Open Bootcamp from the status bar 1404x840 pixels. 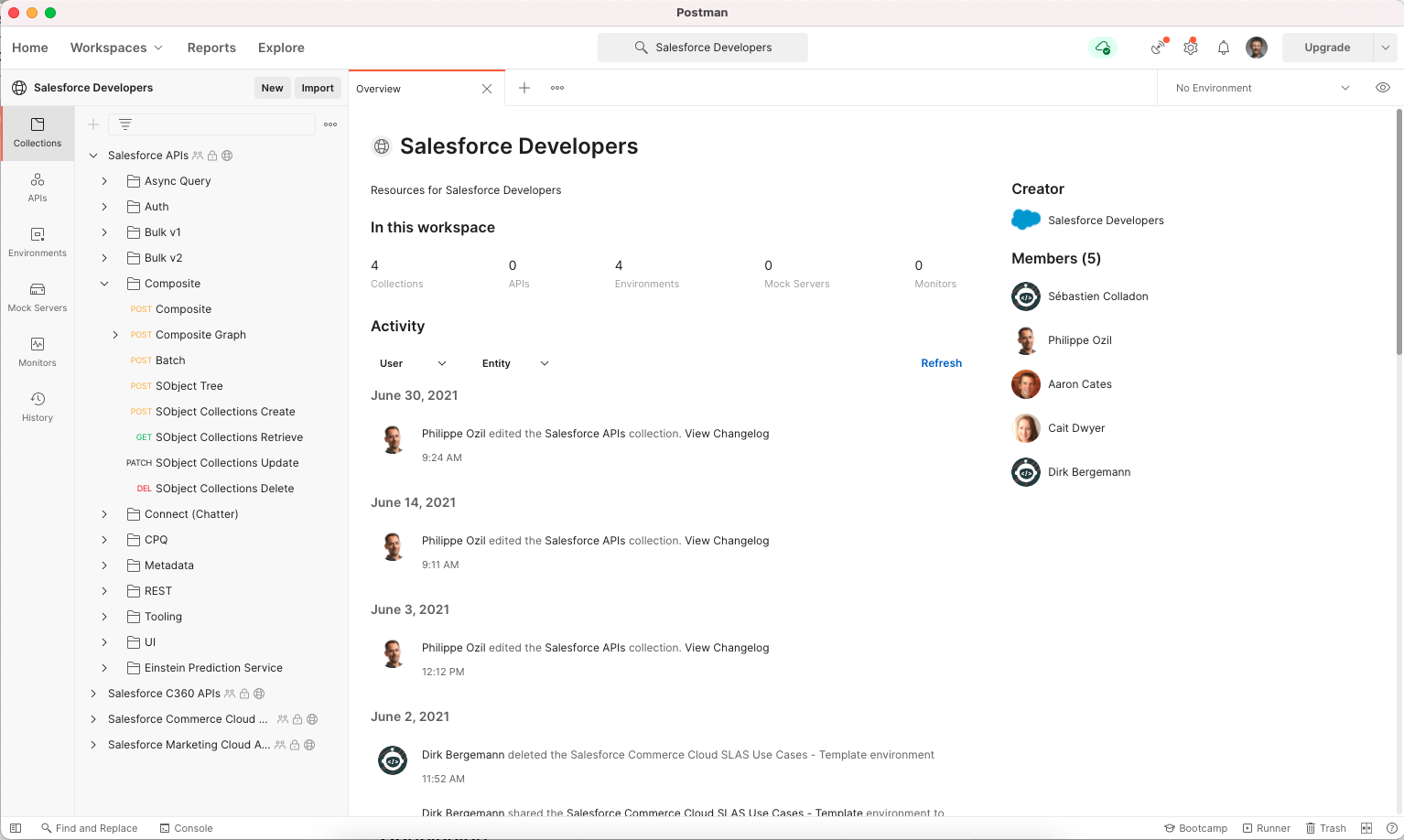click(1195, 828)
